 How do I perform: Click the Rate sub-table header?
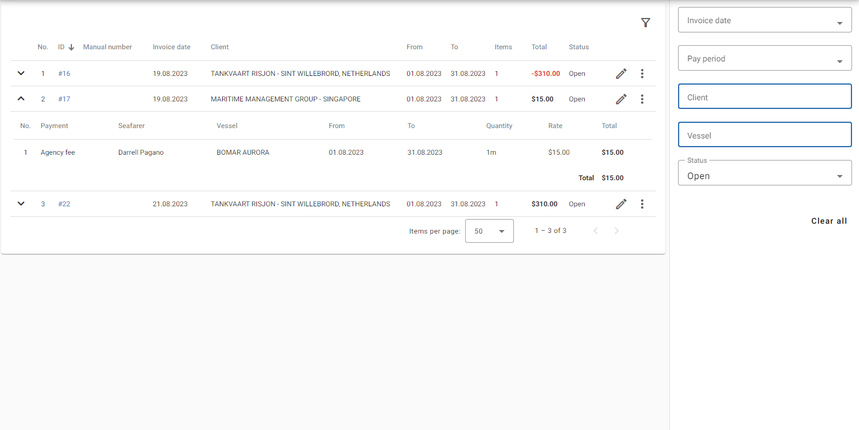[555, 126]
